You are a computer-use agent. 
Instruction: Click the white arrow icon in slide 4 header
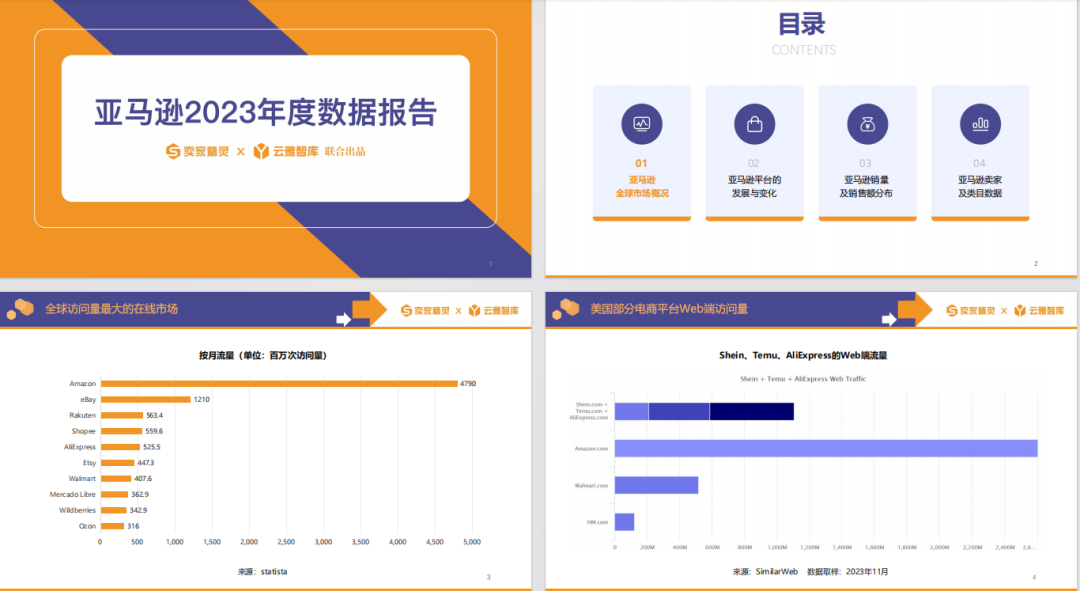click(x=891, y=321)
